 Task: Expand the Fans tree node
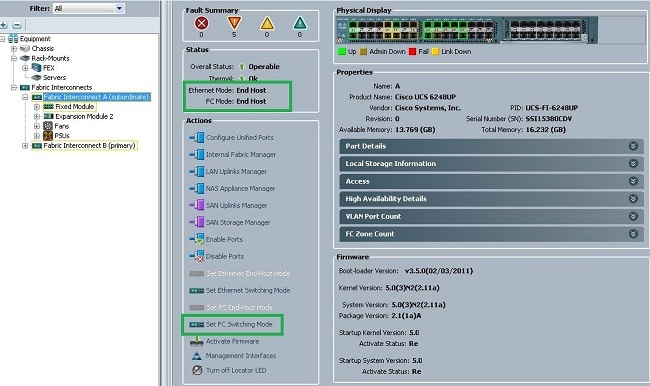point(37,126)
